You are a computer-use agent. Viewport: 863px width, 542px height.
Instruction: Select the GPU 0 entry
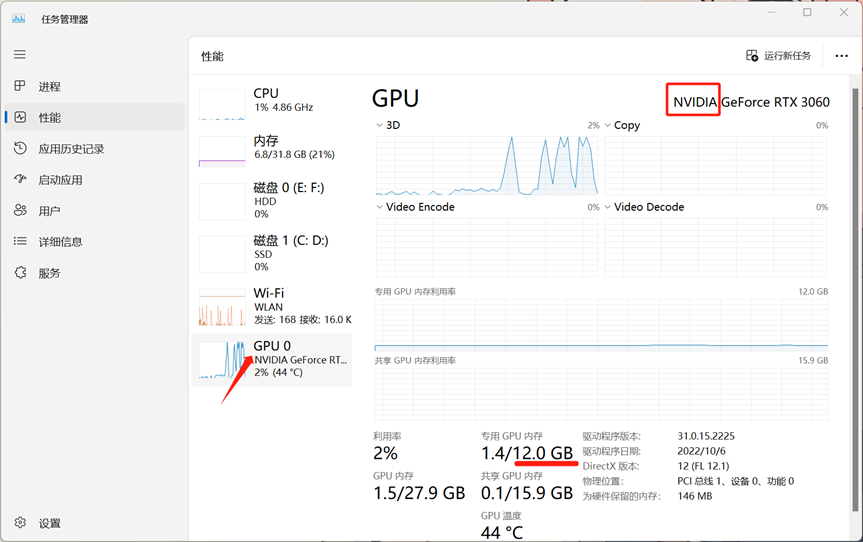272,359
